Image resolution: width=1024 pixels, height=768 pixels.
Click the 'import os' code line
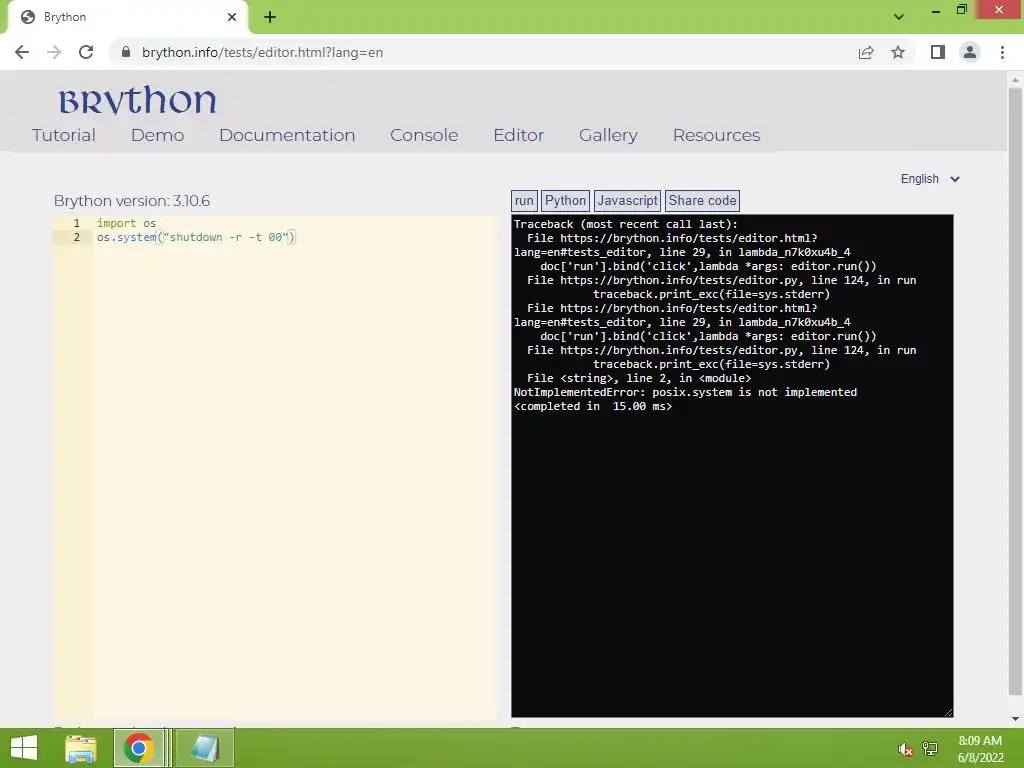pyautogui.click(x=126, y=223)
